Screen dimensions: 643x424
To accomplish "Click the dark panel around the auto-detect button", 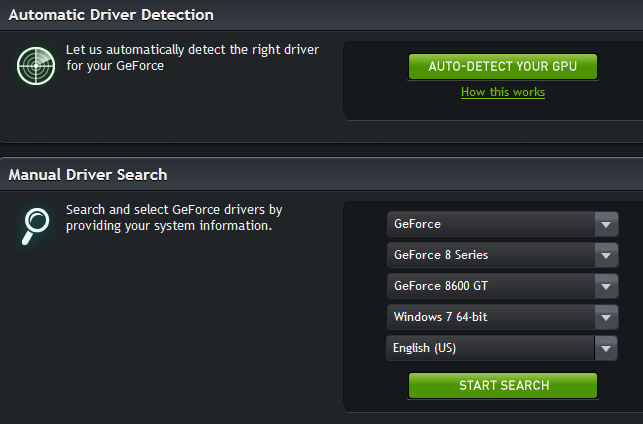I will (493, 81).
